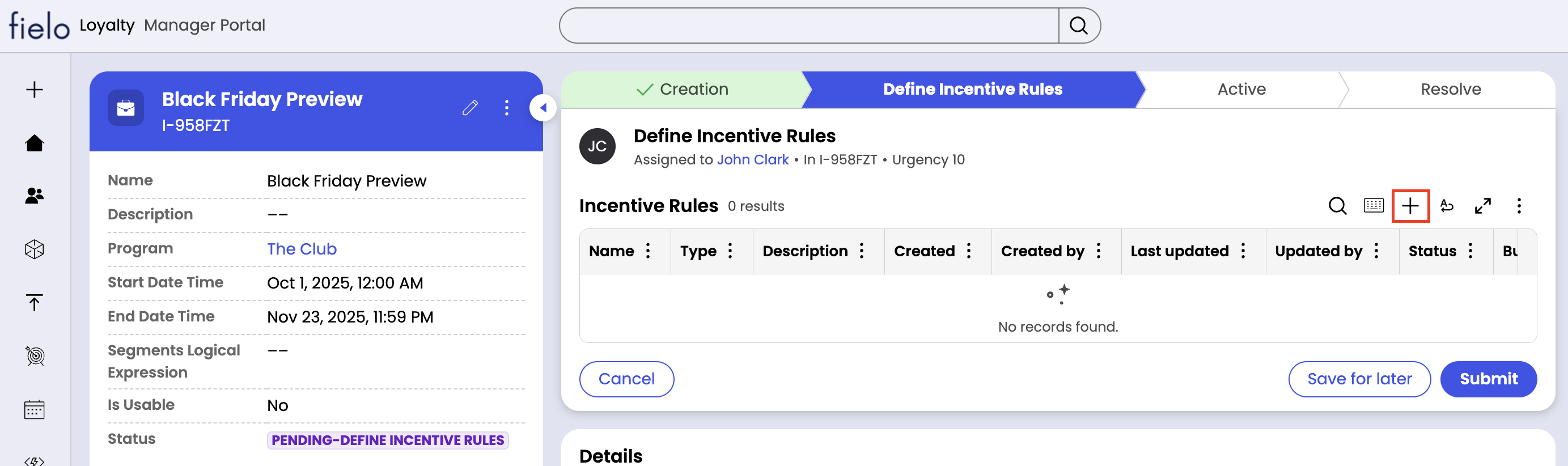Open the Created by column menu
Image resolution: width=1568 pixels, height=466 pixels.
tap(1099, 251)
